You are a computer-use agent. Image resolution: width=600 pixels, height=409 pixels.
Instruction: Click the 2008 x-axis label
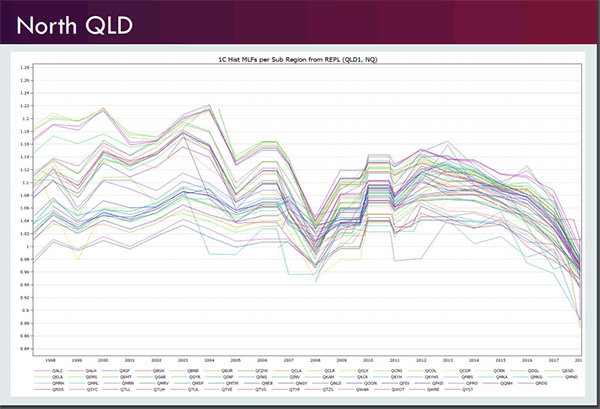(315, 360)
